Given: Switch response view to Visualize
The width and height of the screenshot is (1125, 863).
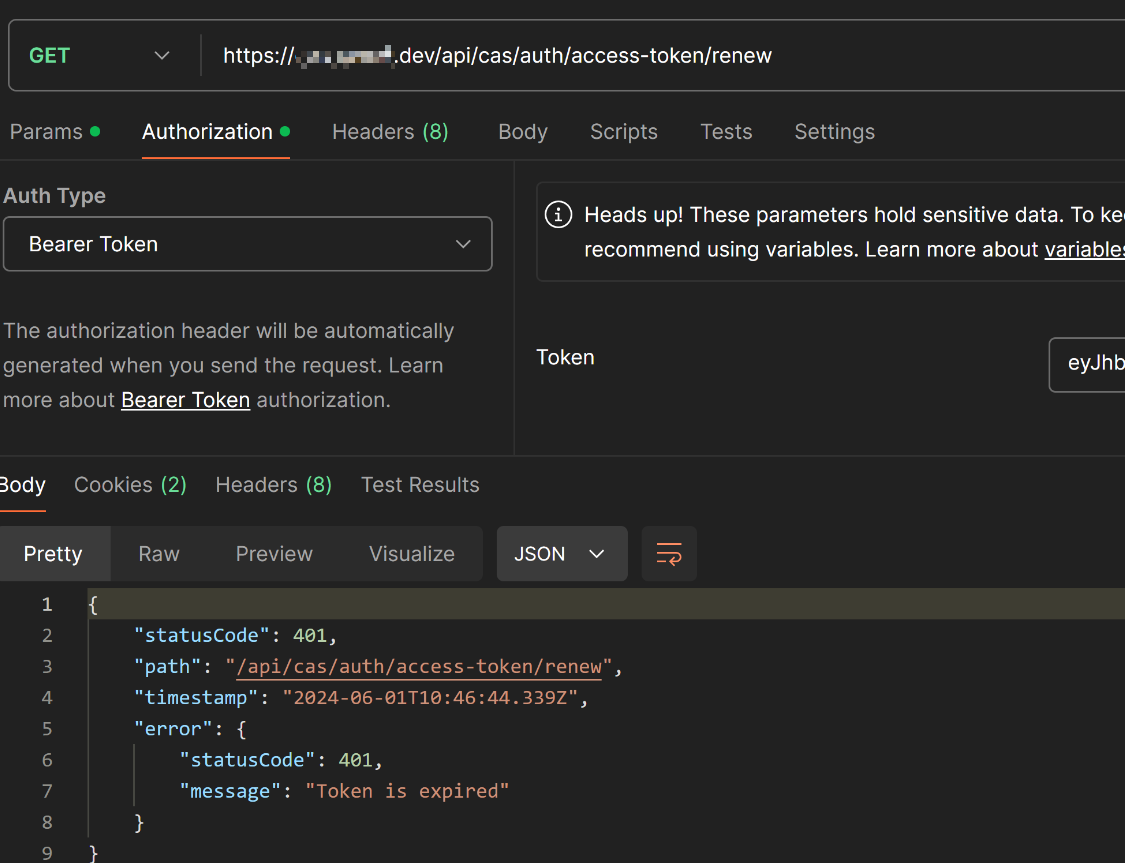Looking at the screenshot, I should click(x=412, y=554).
